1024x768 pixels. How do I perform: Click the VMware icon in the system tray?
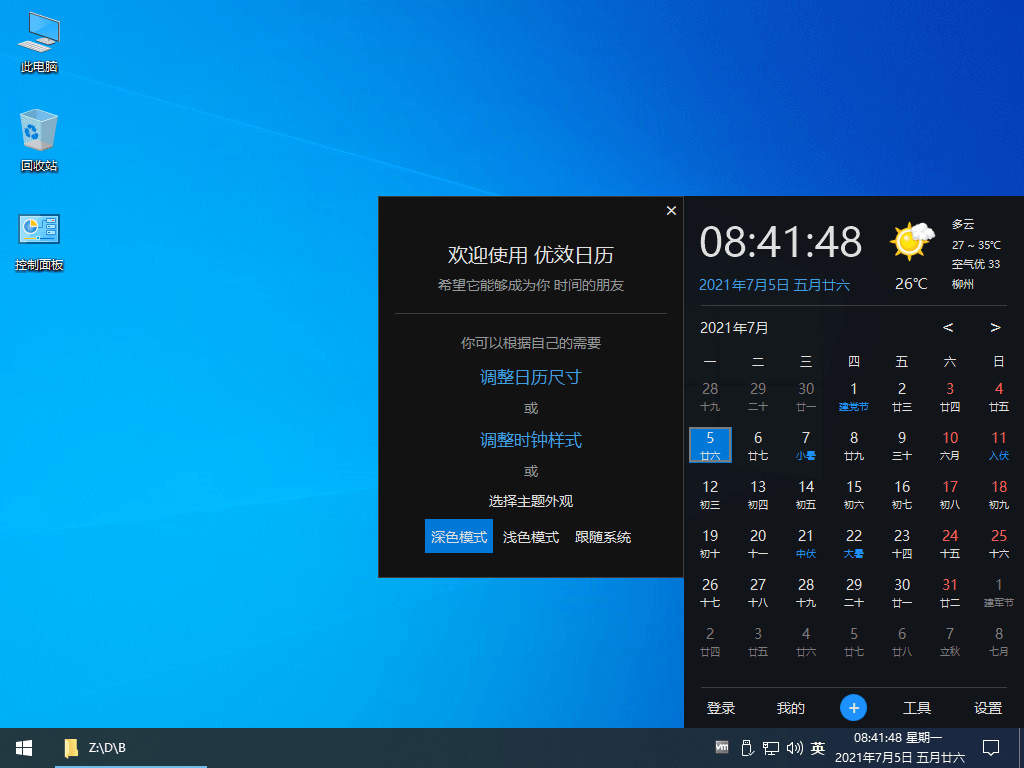(722, 747)
